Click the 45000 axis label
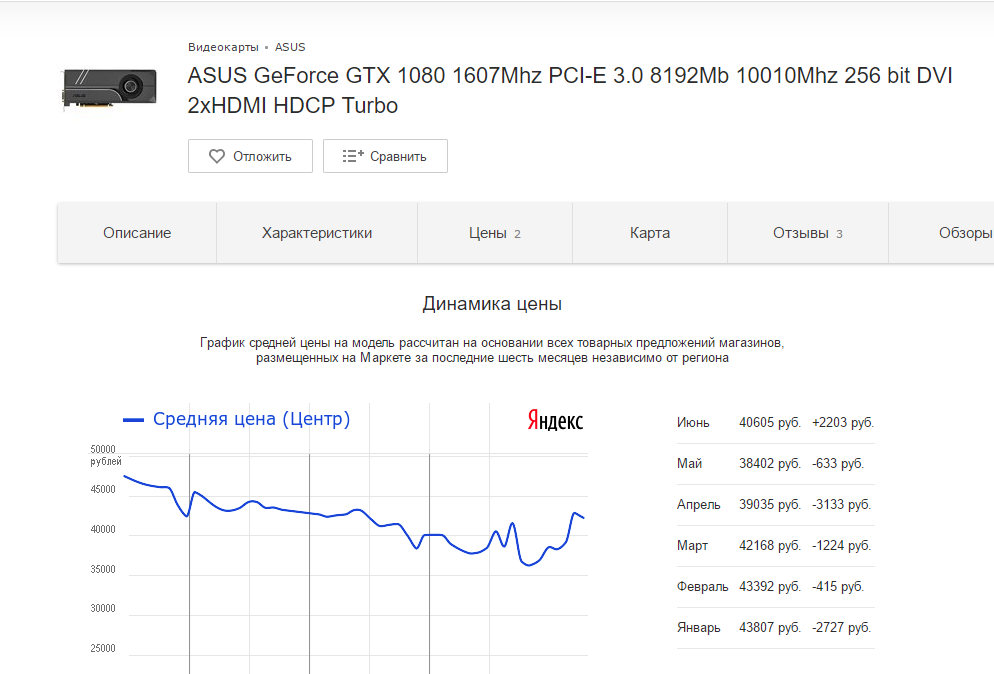The image size is (994, 674). (x=103, y=489)
